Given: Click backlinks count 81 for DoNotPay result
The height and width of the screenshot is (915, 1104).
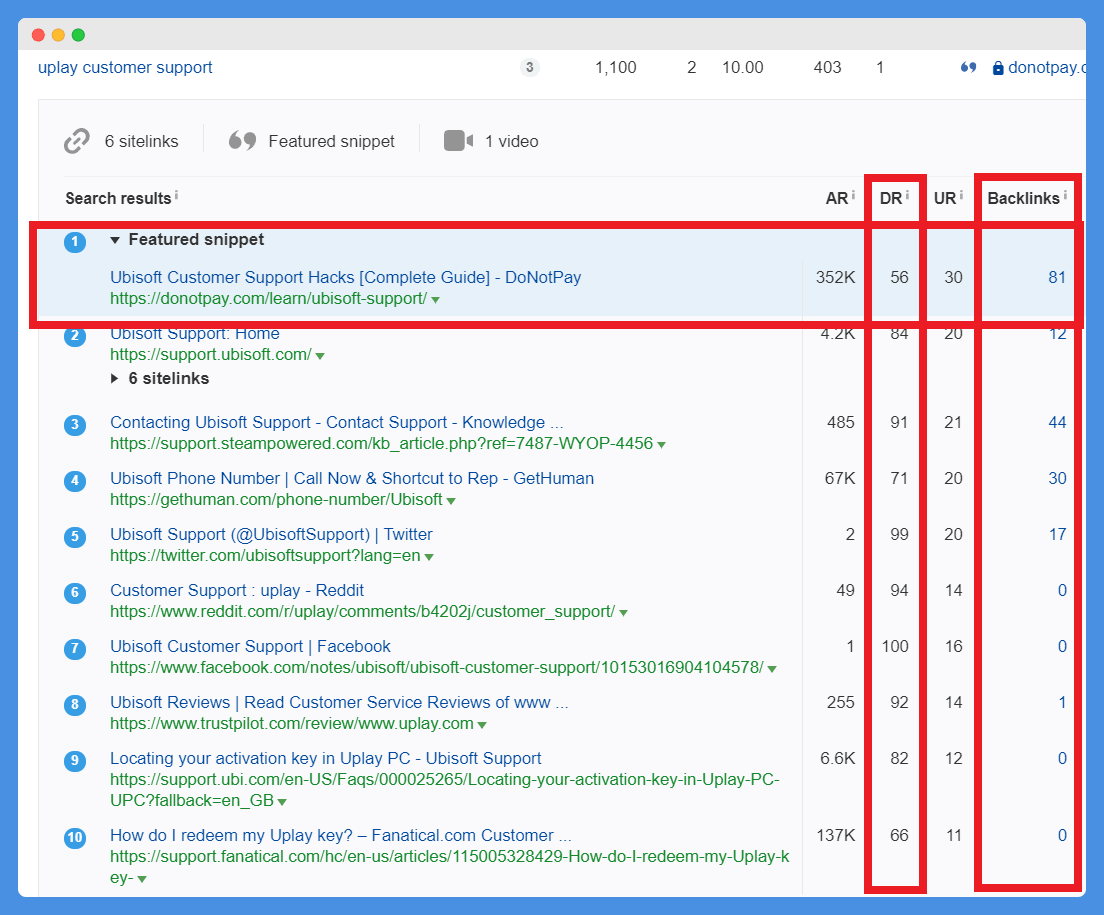Looking at the screenshot, I should click(1057, 277).
